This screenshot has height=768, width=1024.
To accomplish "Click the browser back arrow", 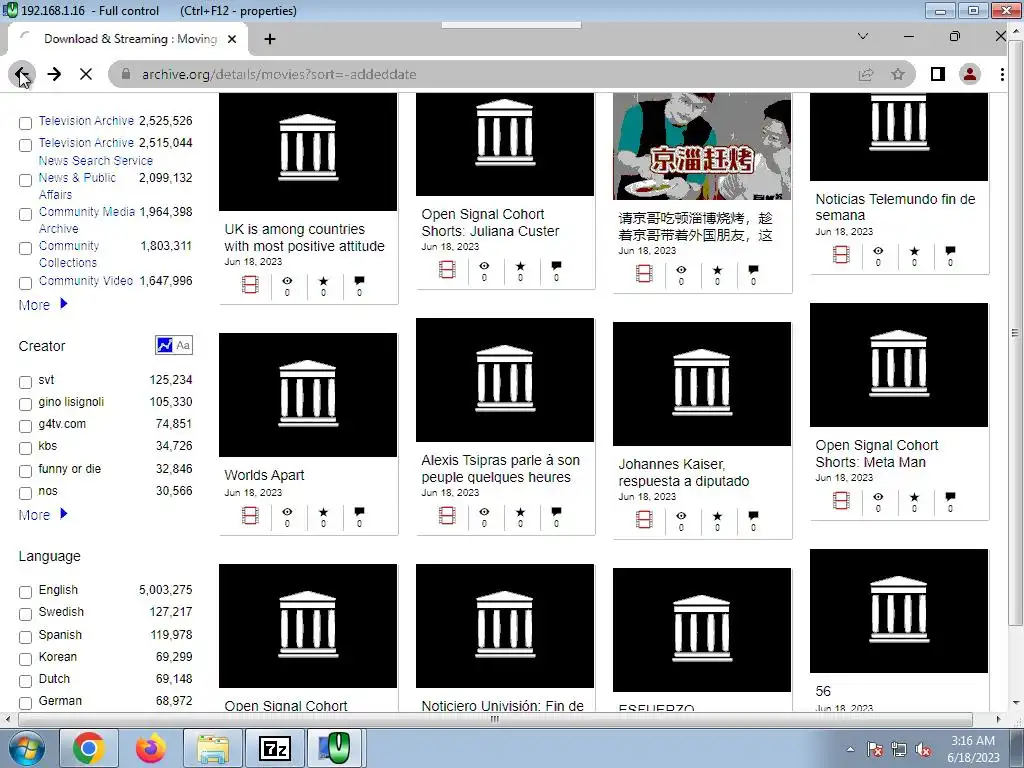I will (x=22, y=74).
